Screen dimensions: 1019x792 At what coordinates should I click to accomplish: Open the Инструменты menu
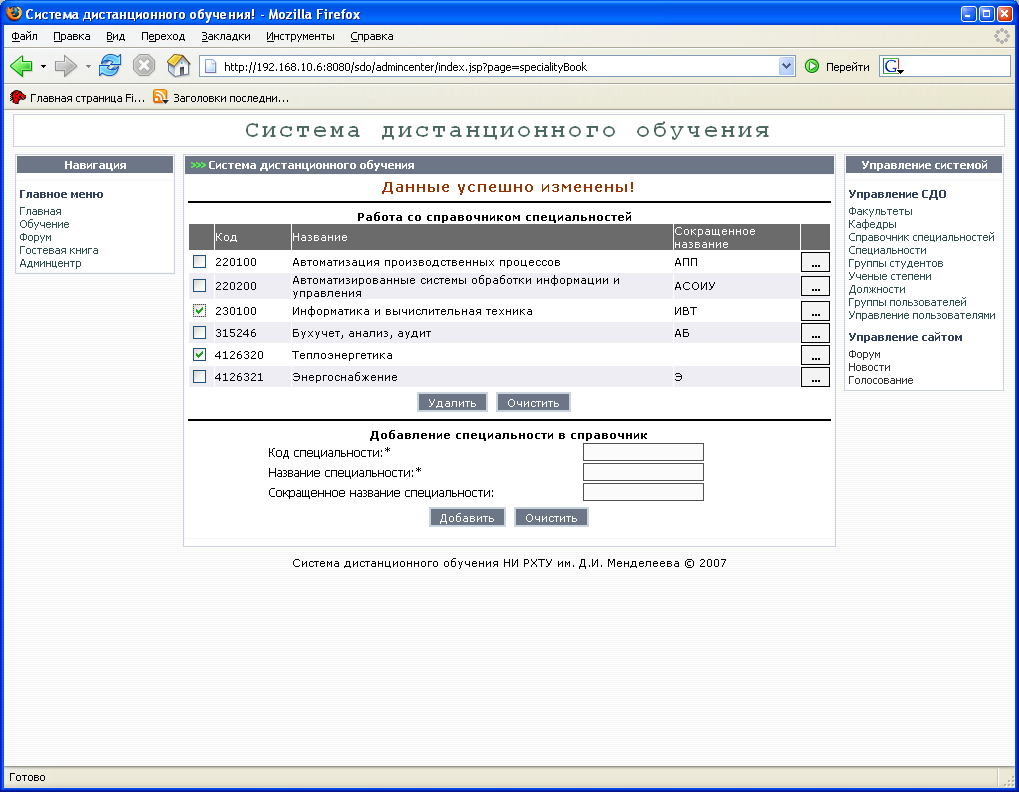(300, 36)
